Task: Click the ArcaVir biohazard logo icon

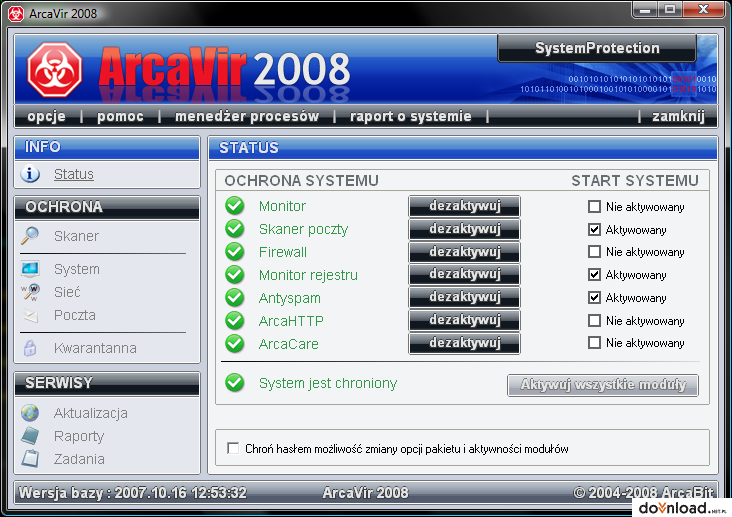Action: 55,70
